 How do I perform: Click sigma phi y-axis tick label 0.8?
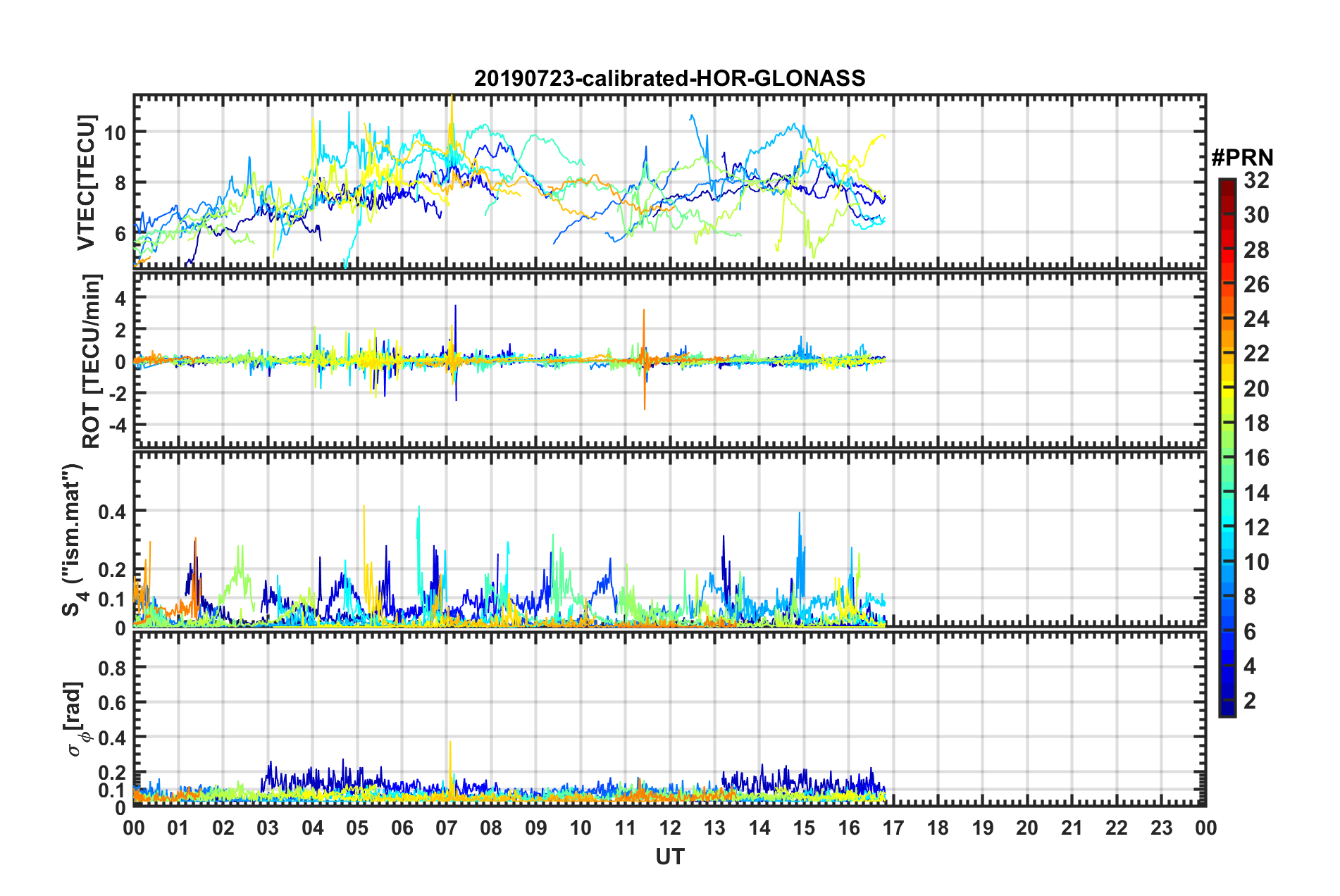[113, 668]
